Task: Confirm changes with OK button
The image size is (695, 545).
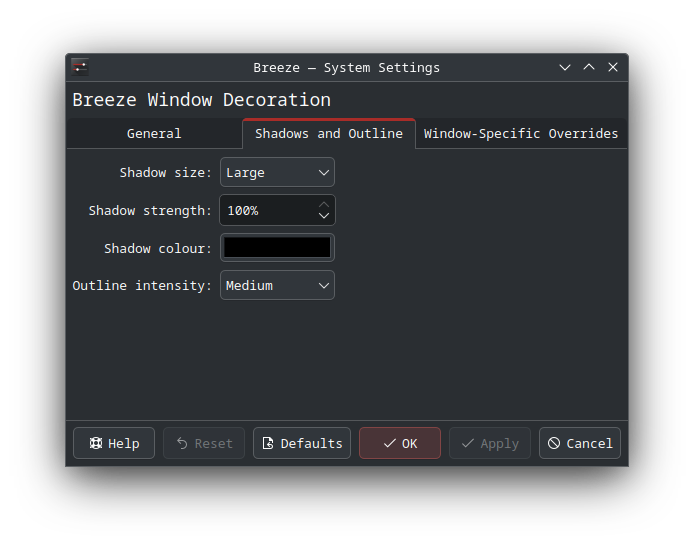Action: click(x=400, y=443)
